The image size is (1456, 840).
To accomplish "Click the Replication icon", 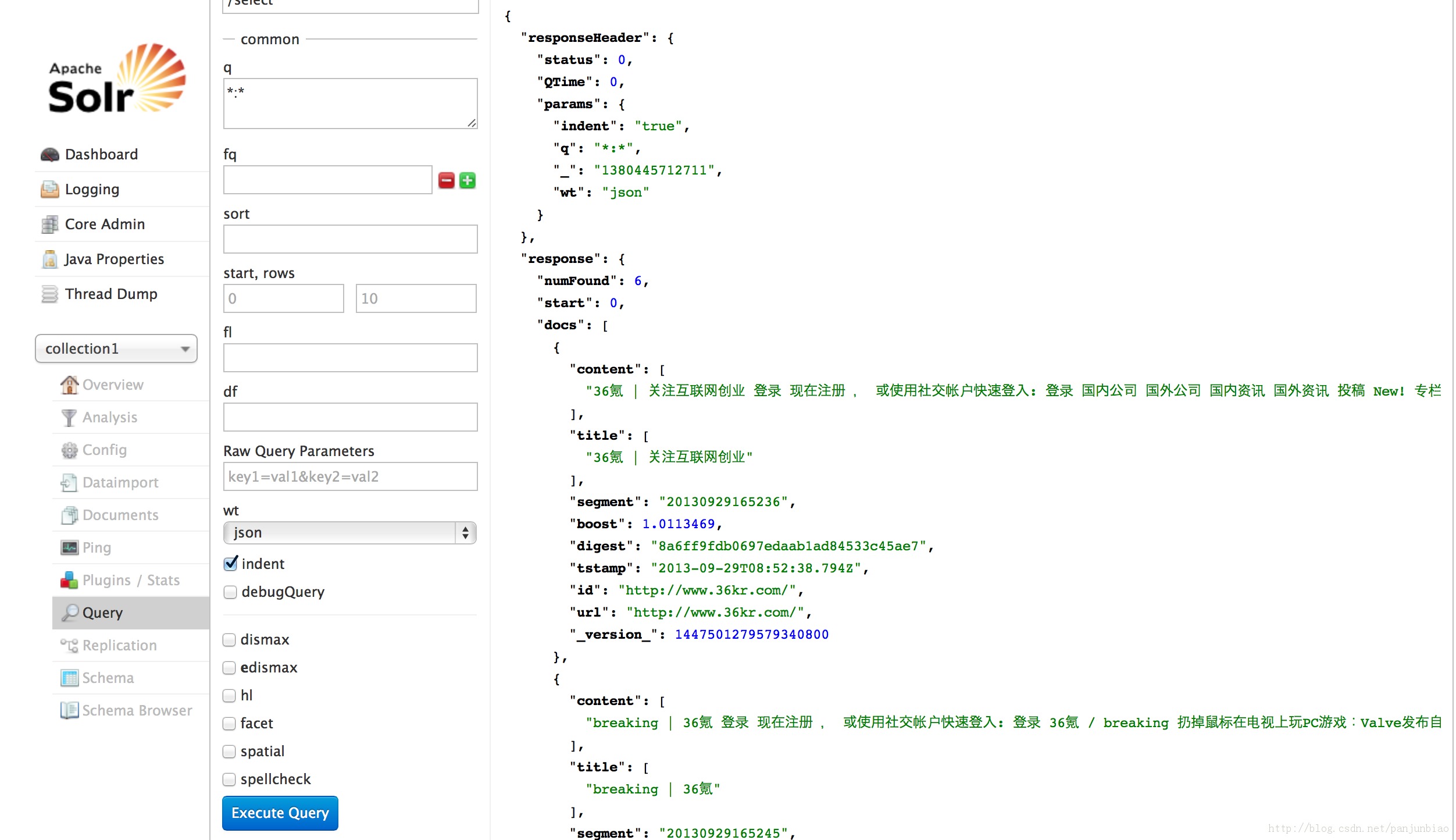I will [x=69, y=645].
